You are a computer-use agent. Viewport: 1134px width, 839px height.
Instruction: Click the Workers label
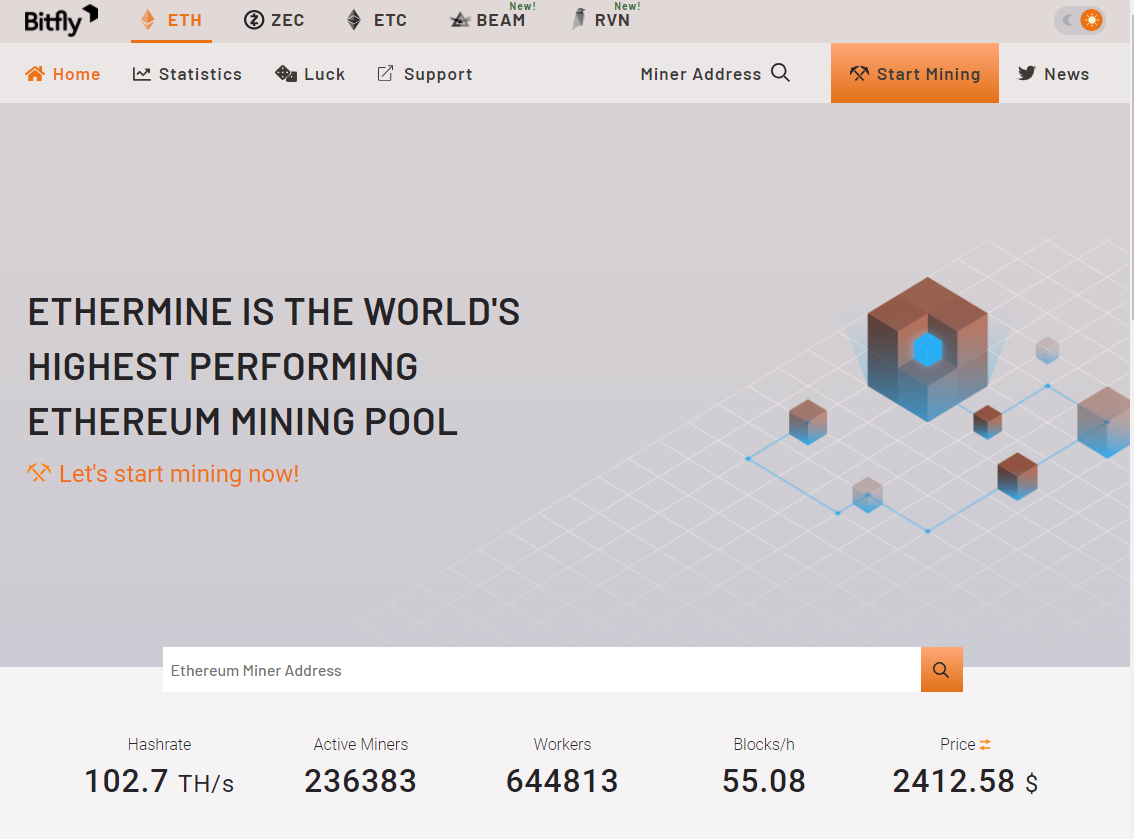[x=562, y=744]
